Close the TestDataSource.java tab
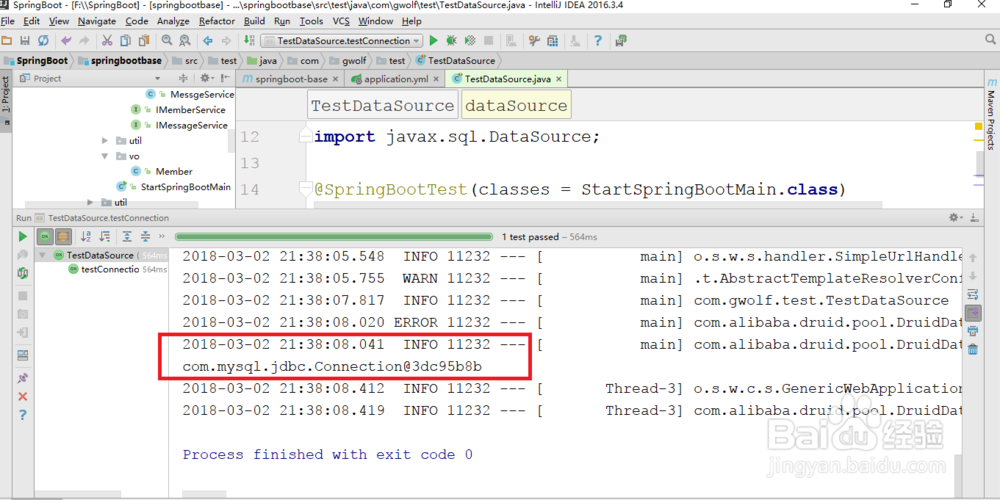The image size is (1000, 500). [x=559, y=80]
